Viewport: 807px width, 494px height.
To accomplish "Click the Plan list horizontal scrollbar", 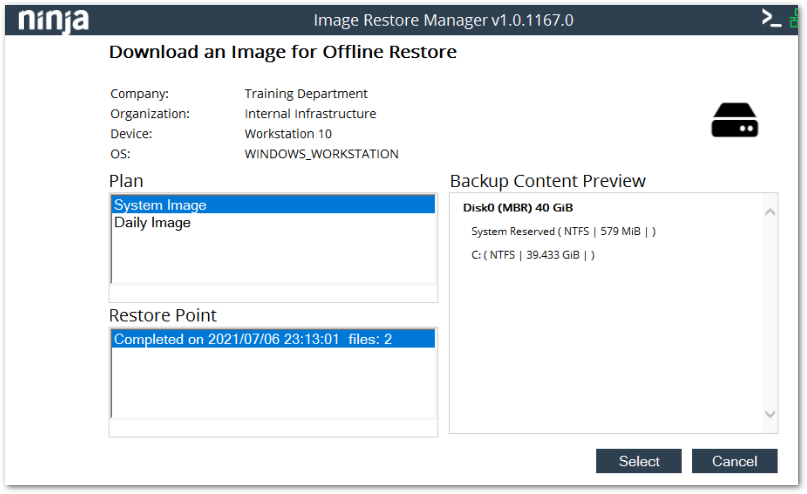I will 272,294.
